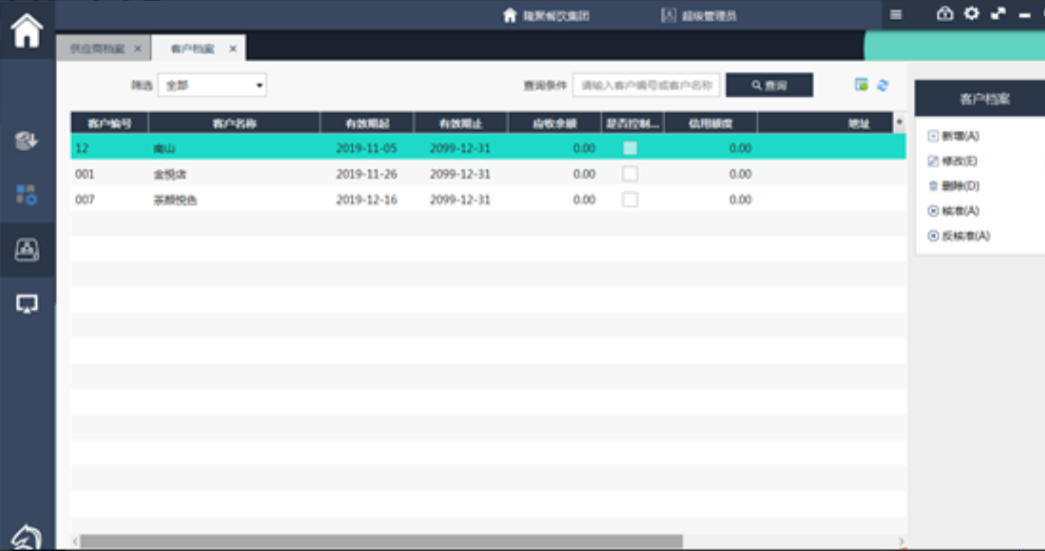Screen dimensions: 1045x551
Task: Click the Home icon in the sidebar
Action: [x=26, y=31]
